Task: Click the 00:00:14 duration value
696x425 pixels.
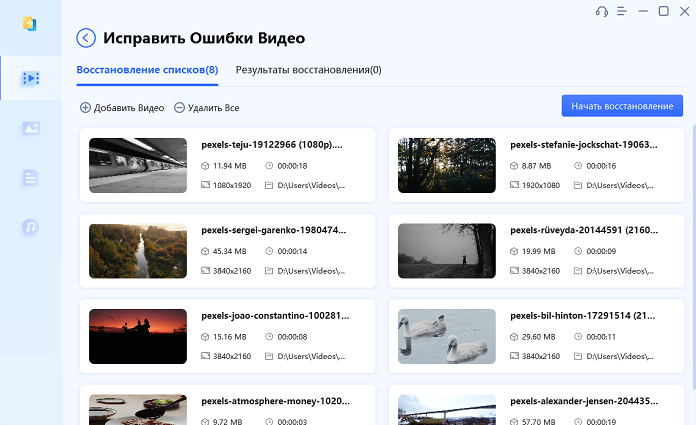Action: click(x=292, y=251)
